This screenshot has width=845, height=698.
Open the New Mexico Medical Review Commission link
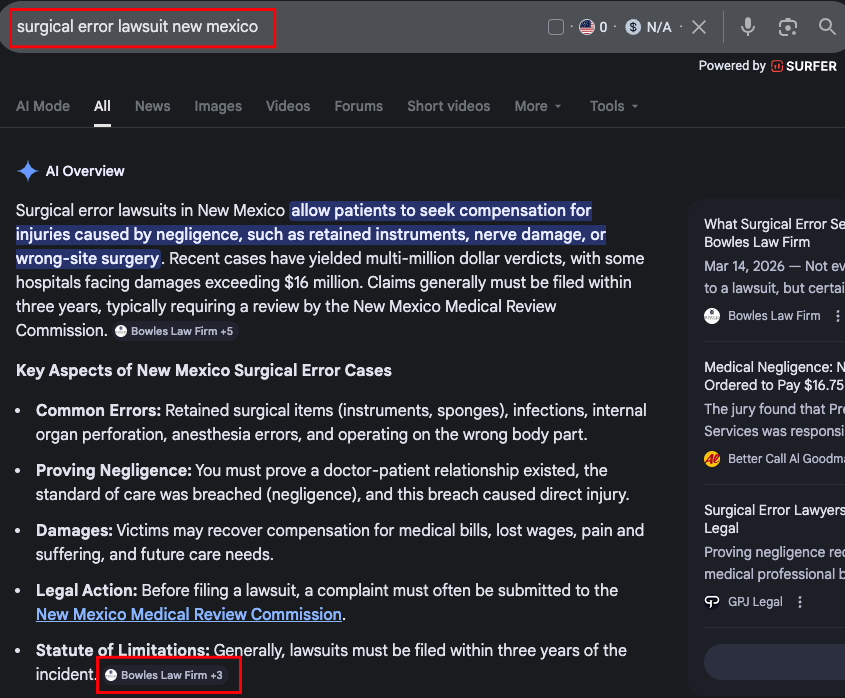click(188, 614)
